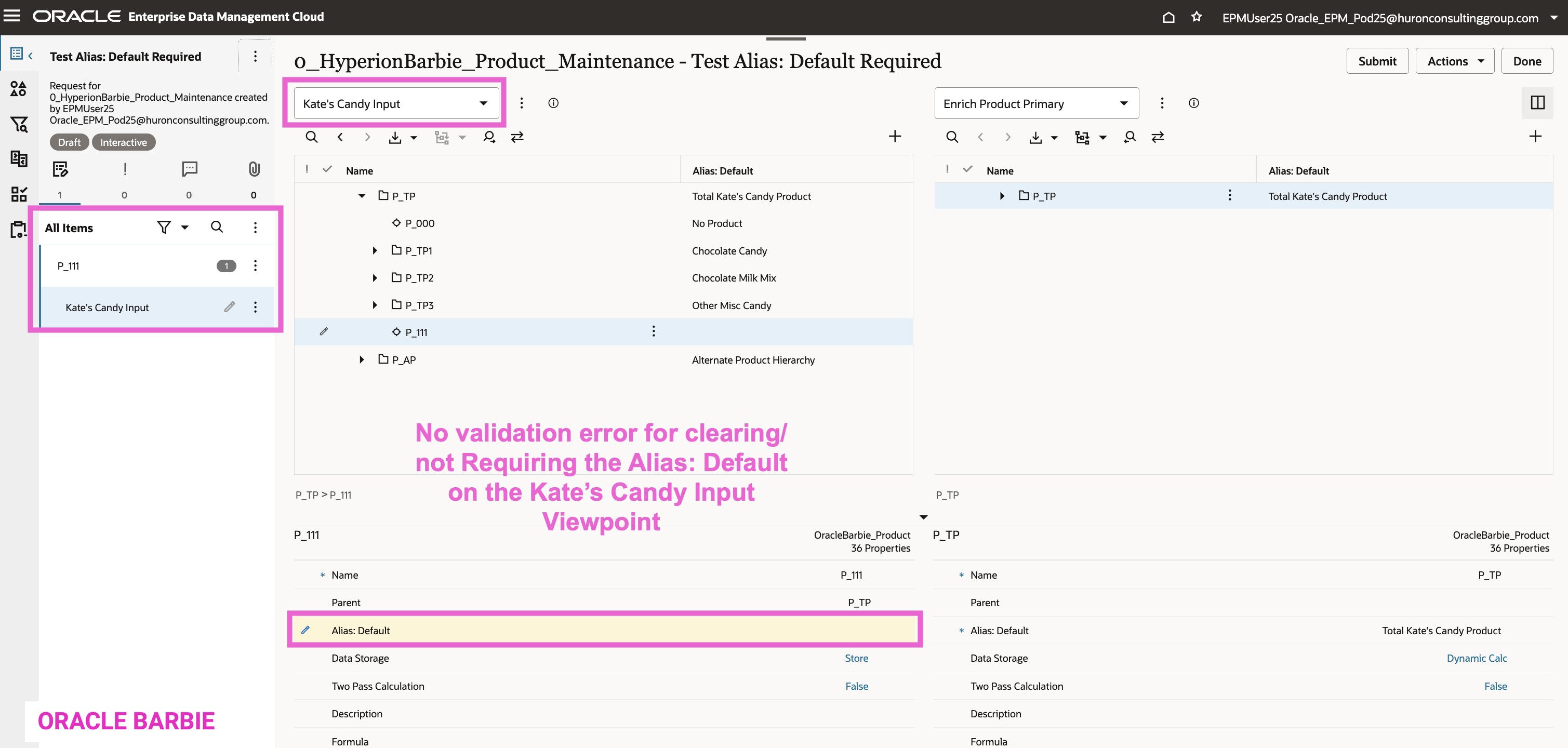Click the Submit button
This screenshot has width=1568, height=748.
[1377, 61]
